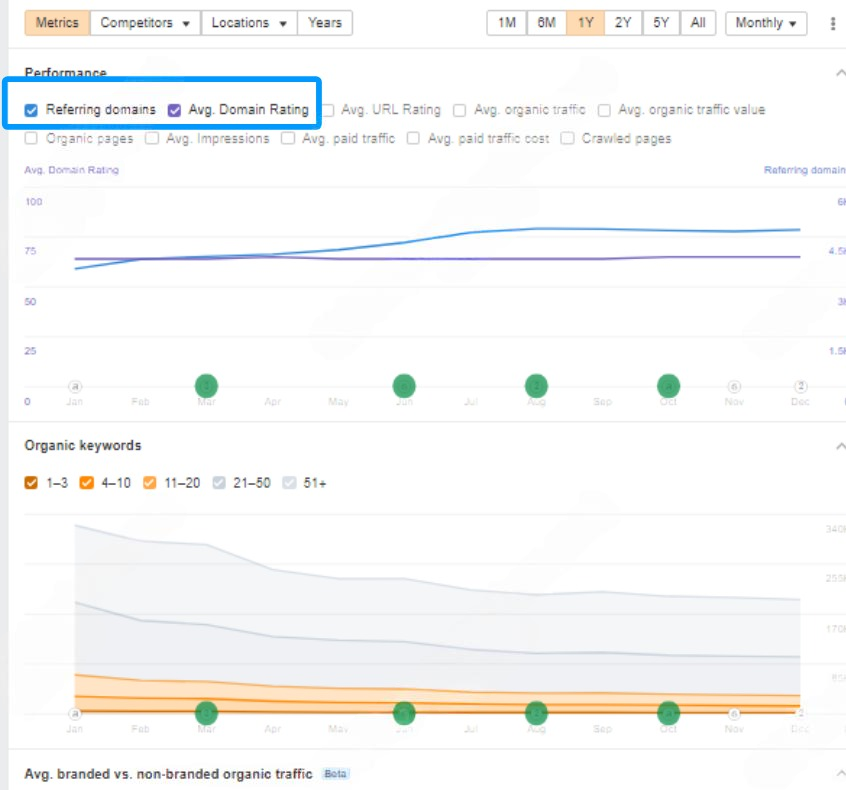The width and height of the screenshot is (846, 790).
Task: Click the Referring domains axis label
Action: (804, 170)
